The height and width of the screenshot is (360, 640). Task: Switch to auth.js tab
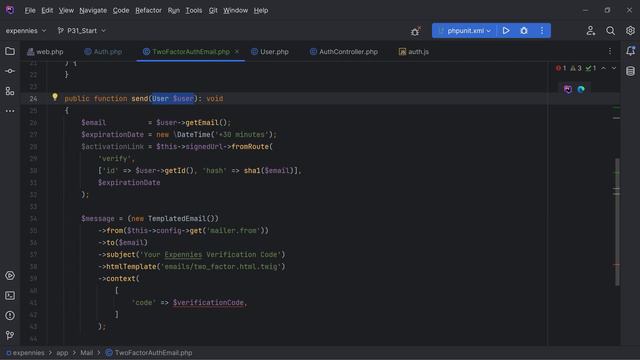[x=414, y=52]
